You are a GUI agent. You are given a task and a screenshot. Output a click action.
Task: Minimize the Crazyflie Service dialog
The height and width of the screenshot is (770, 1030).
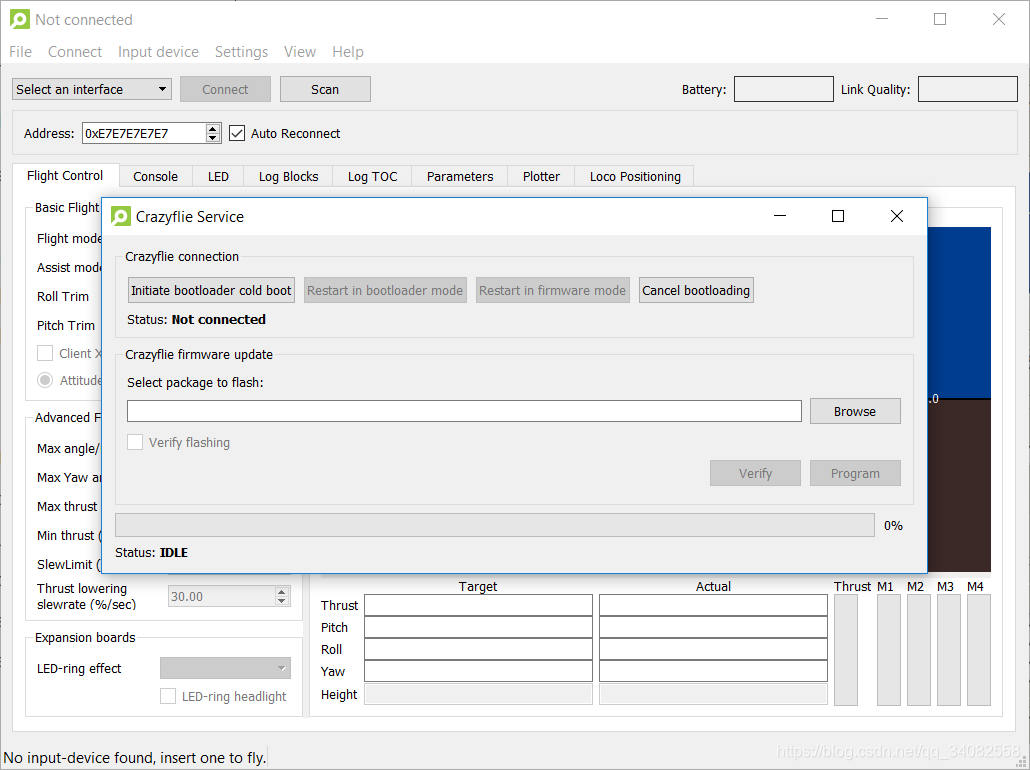tap(780, 216)
